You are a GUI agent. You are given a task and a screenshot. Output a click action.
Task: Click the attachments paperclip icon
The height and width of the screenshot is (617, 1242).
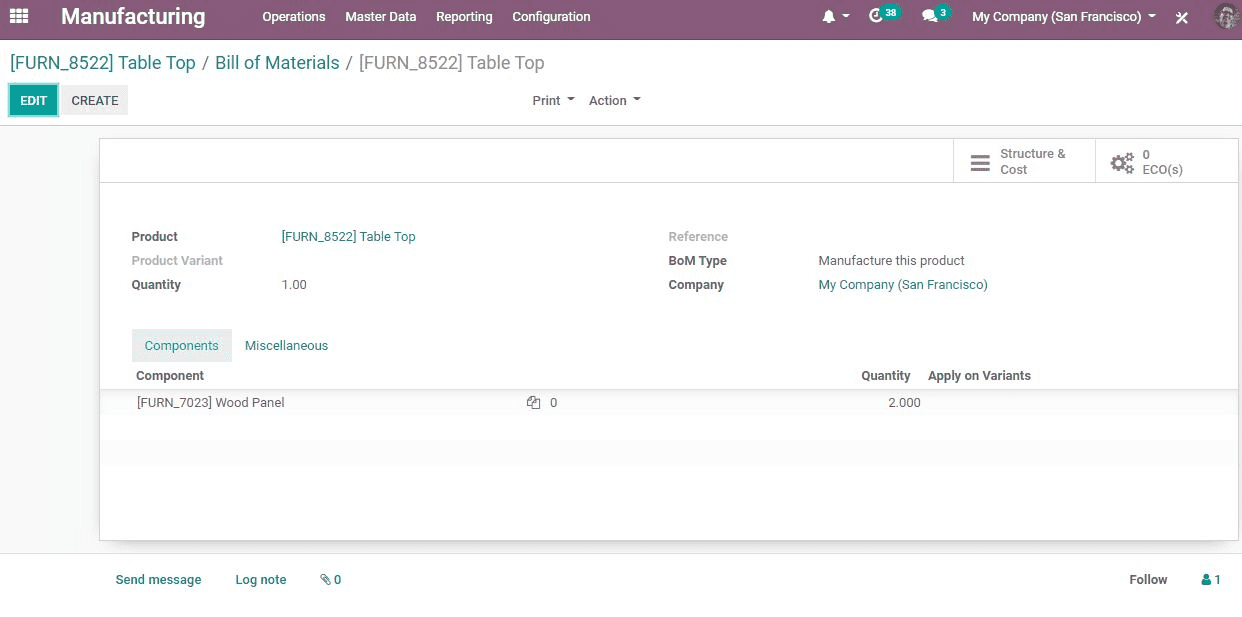point(325,580)
